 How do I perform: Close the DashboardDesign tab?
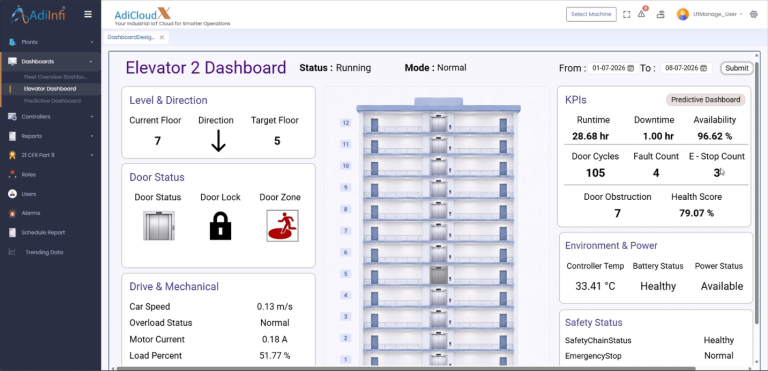coord(162,37)
